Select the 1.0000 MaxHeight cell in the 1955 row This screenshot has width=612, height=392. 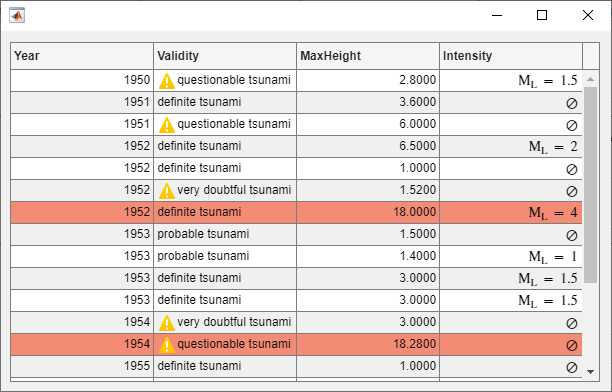368,366
